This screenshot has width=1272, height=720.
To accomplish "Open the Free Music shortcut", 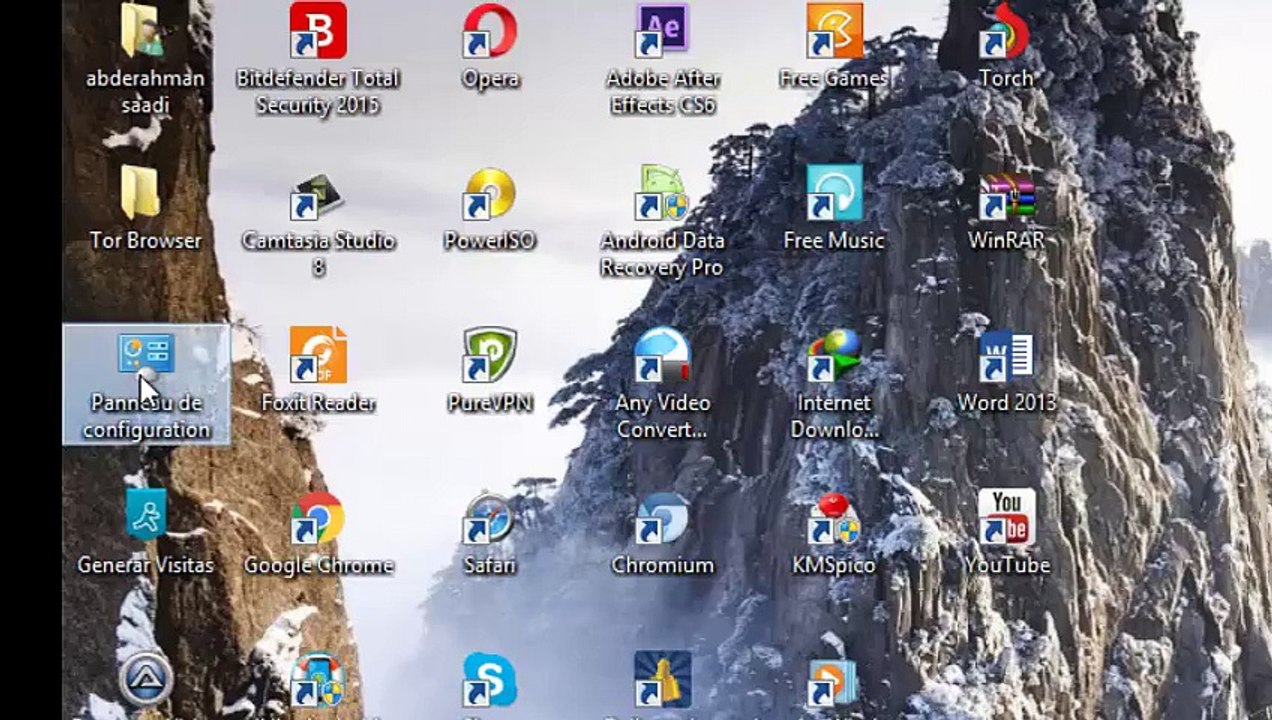I will coord(834,208).
